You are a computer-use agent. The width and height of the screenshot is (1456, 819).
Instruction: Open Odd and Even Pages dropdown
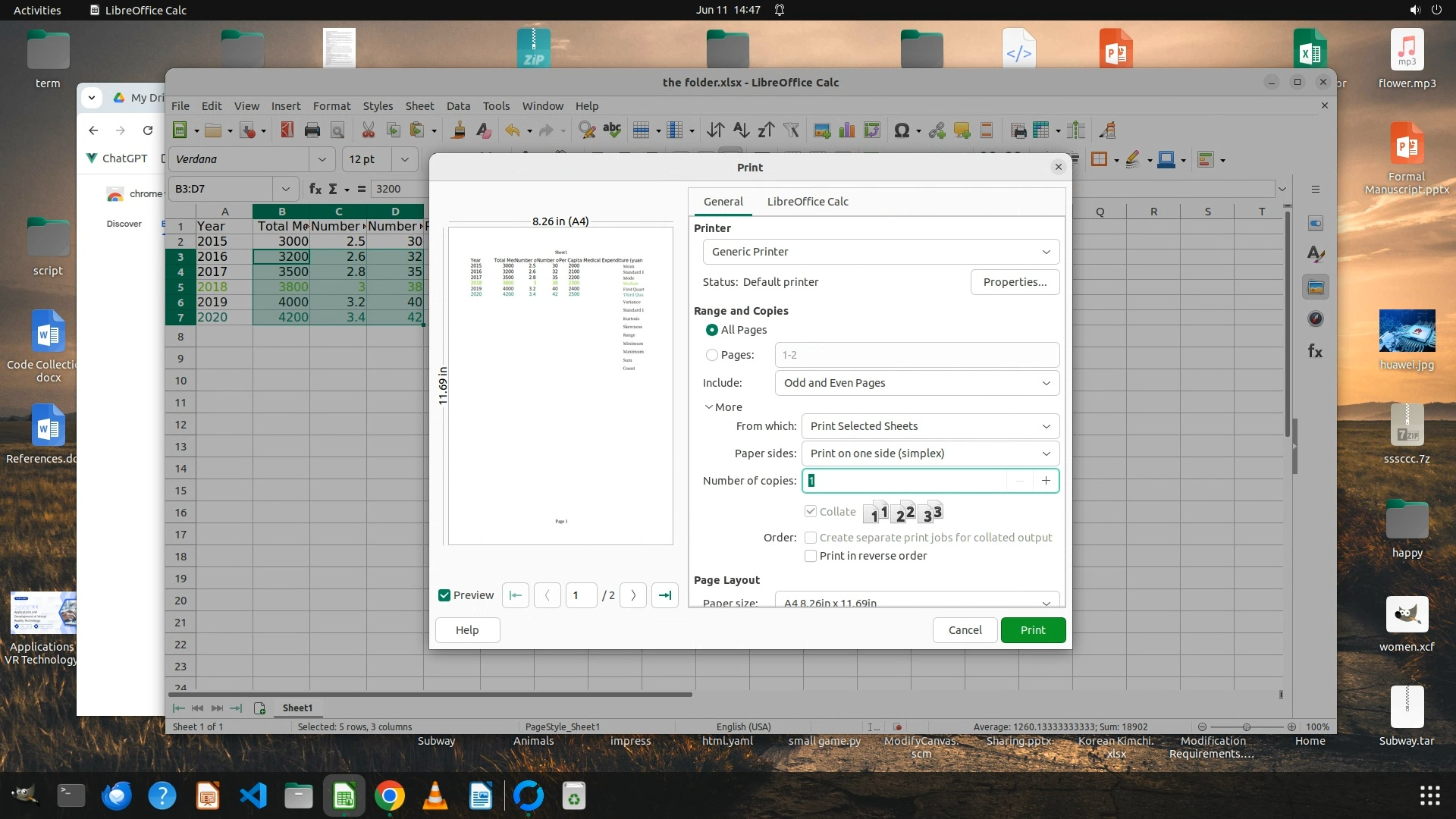(x=917, y=383)
